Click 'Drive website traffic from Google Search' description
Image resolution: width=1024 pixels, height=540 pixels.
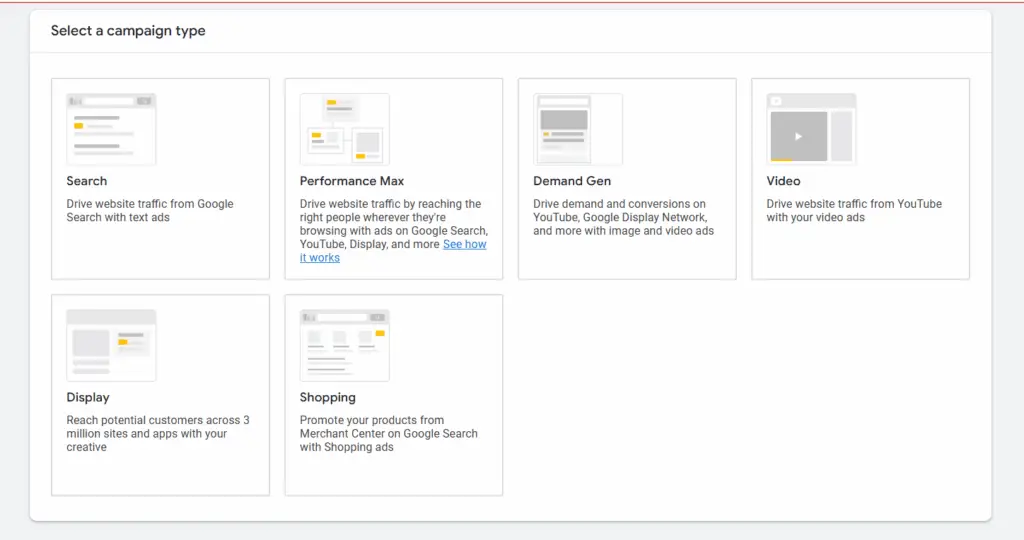(x=150, y=211)
